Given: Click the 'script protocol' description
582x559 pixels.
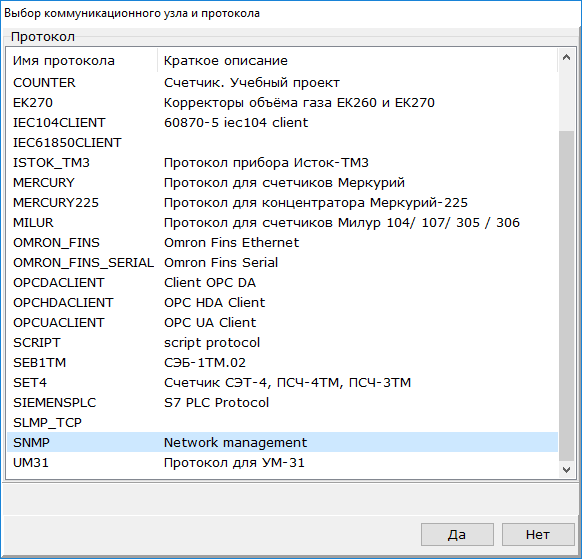Looking at the screenshot, I should coord(212,343).
